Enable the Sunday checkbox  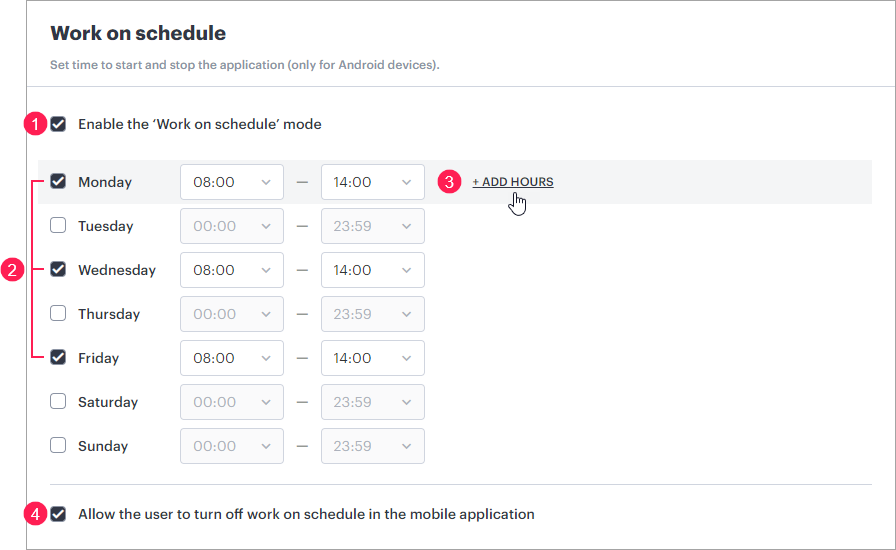pyautogui.click(x=59, y=446)
